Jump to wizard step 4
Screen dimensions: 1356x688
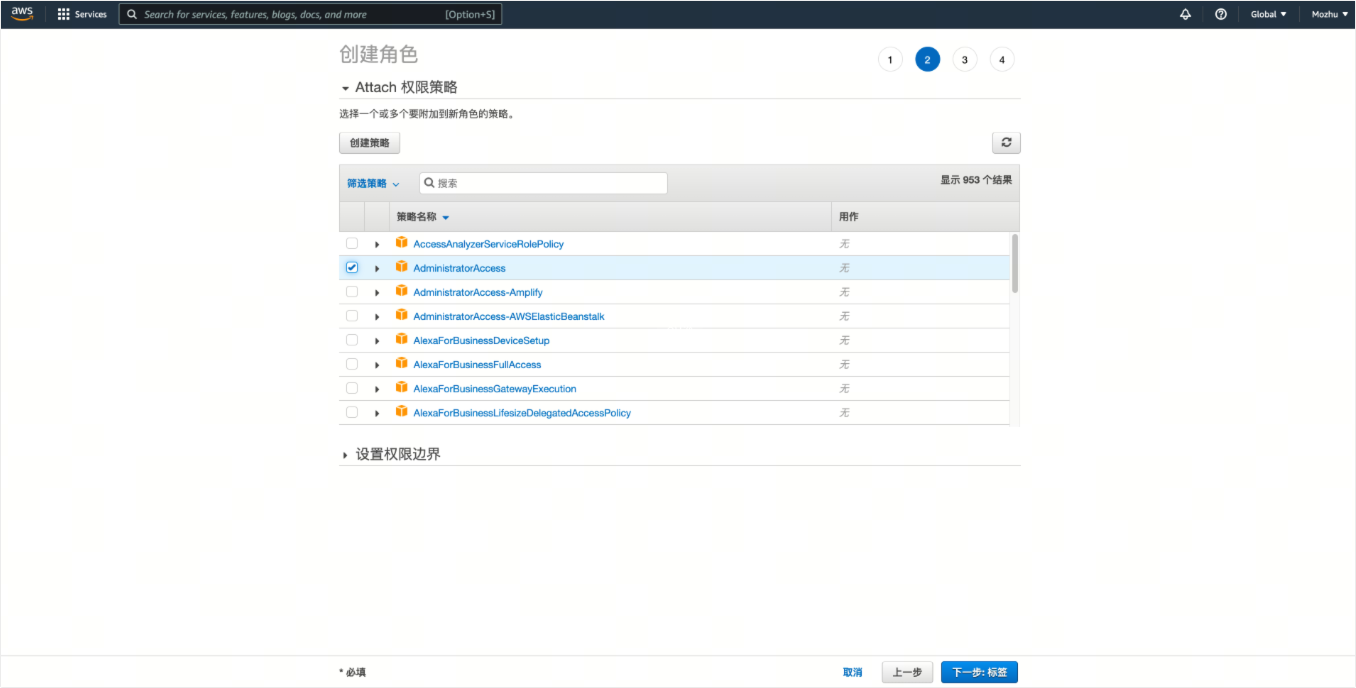pyautogui.click(x=1002, y=60)
